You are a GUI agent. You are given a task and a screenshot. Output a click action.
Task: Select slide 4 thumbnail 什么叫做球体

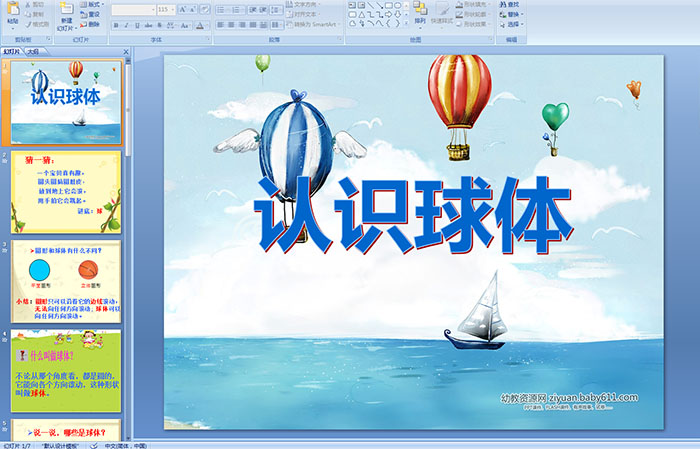66,370
